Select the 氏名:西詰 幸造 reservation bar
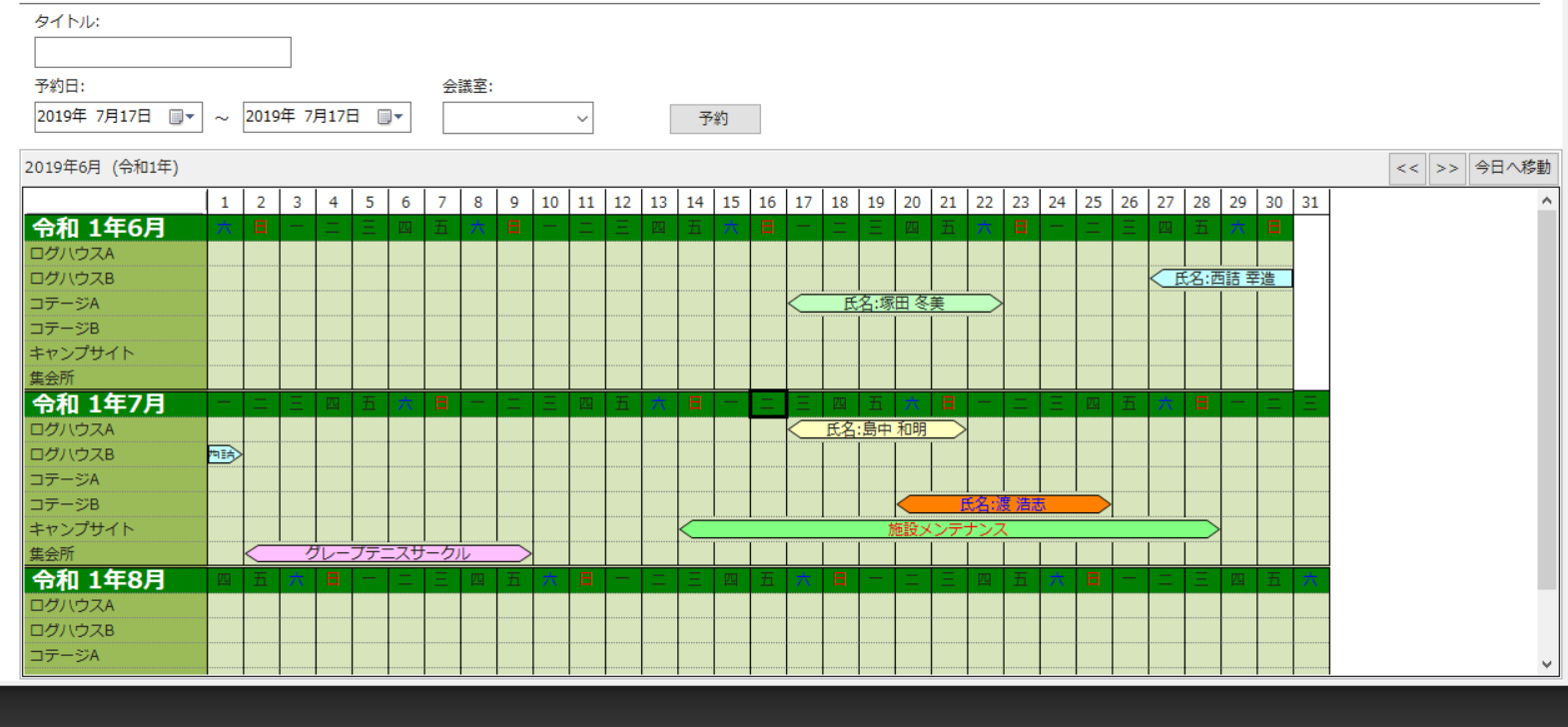 coord(1222,279)
